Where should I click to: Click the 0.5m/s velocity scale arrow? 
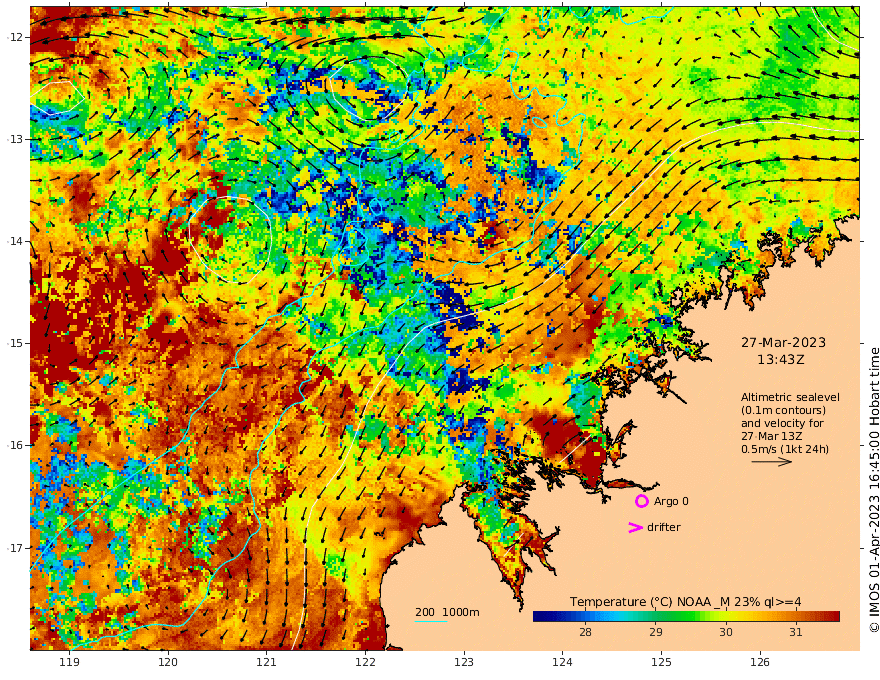772,462
